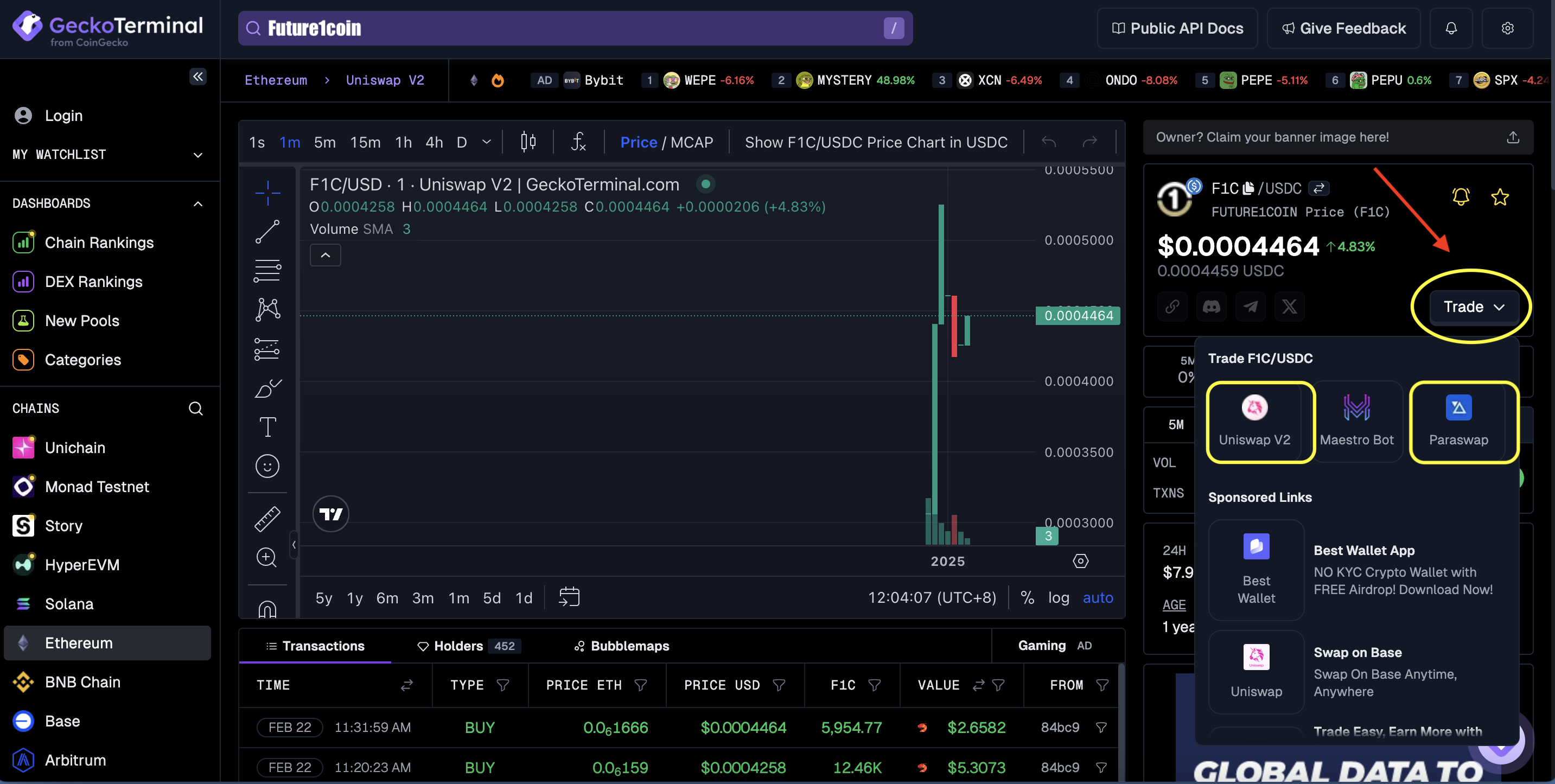Click the Future1coin search field
Screen dimensions: 1555x784
568,28
